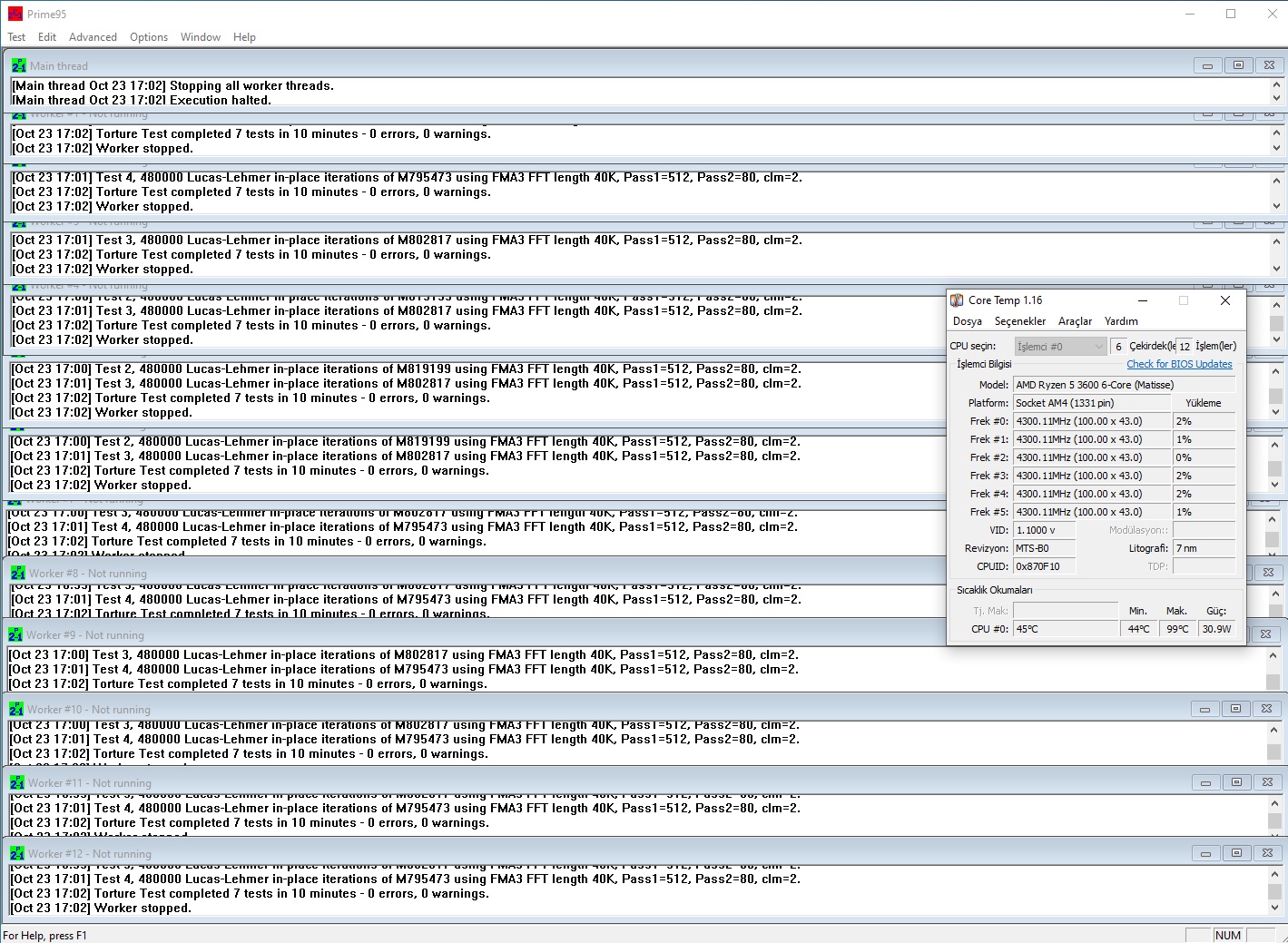
Task: Click the CPUID value 0x870F10
Action: pyautogui.click(x=1044, y=566)
